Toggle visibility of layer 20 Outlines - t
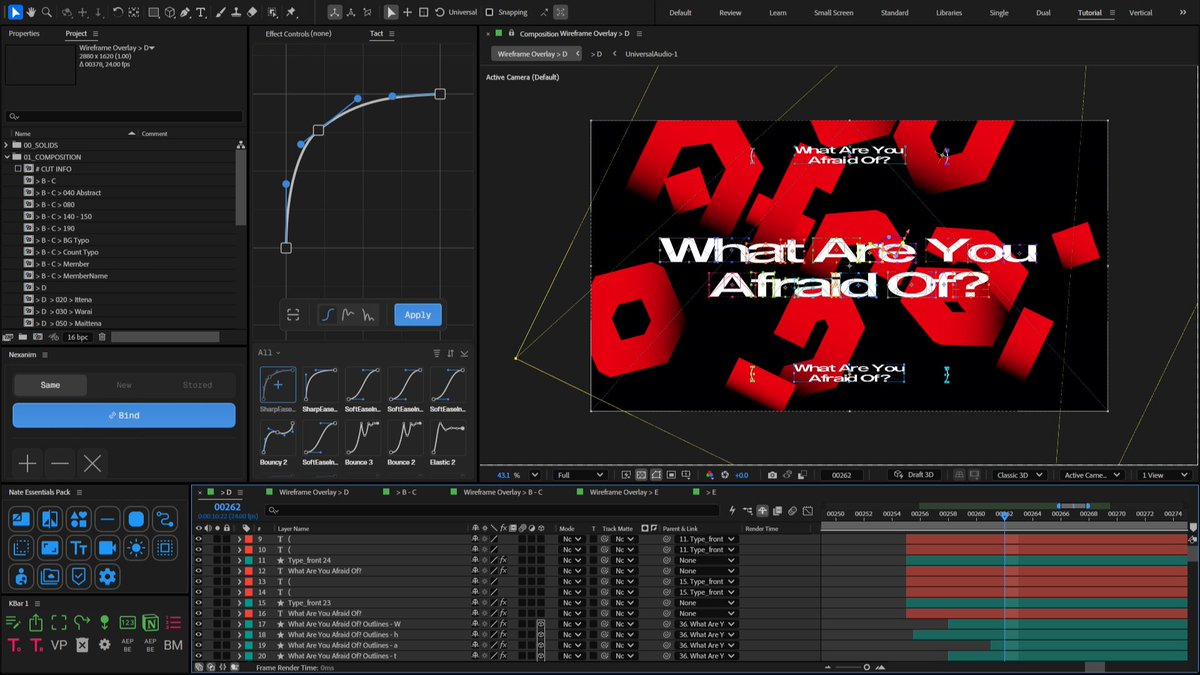This screenshot has width=1200, height=675. 198,656
